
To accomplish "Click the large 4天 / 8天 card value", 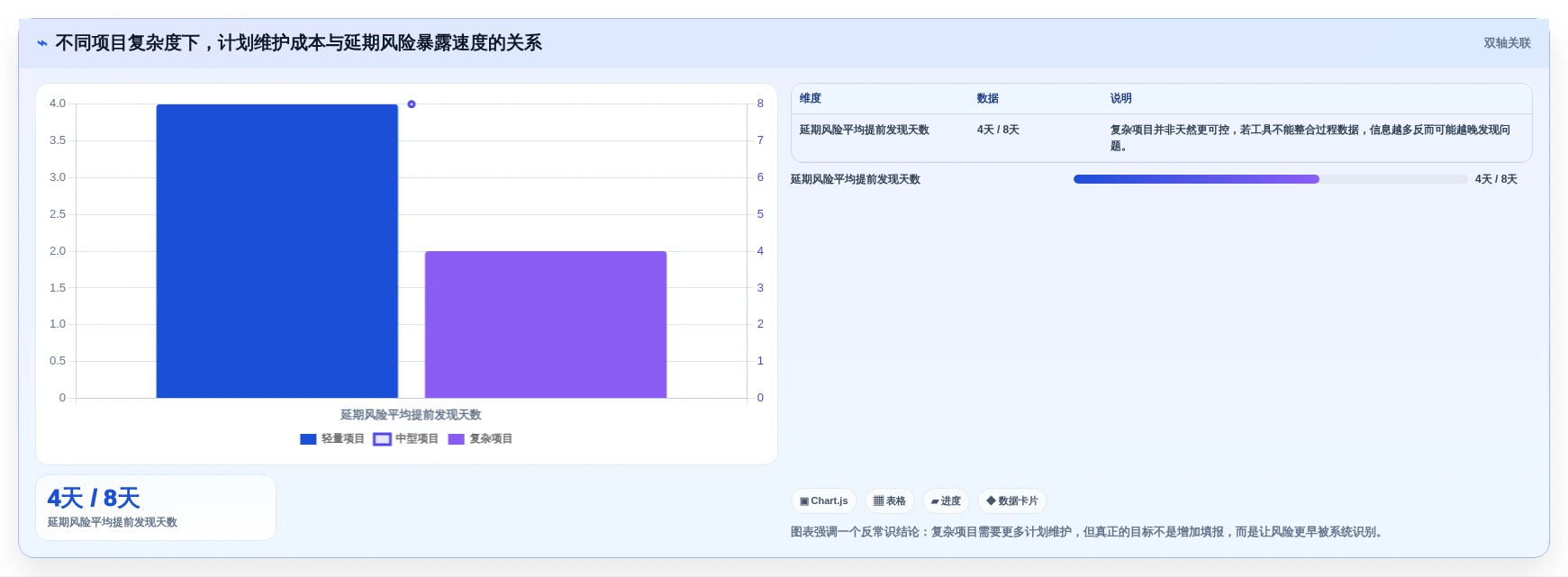I will (94, 499).
